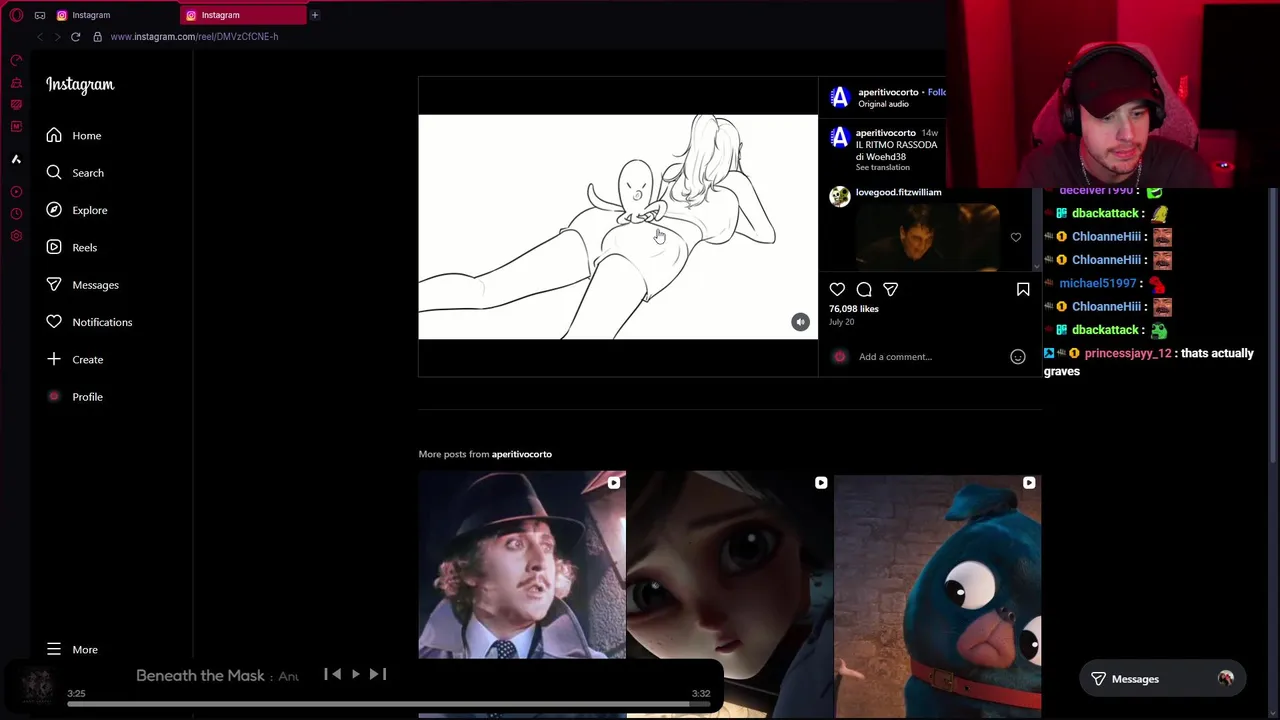Open the GX Control speedometer icon in Opera sidebar
Screen dimensions: 1280x720
pyautogui.click(x=16, y=61)
